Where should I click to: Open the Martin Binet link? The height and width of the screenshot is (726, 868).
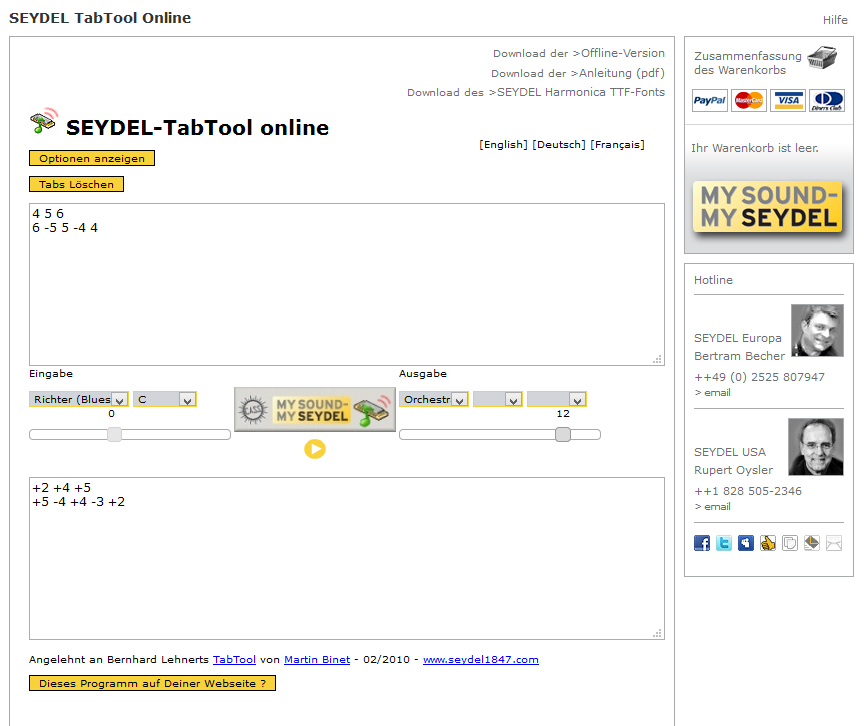coord(317,660)
